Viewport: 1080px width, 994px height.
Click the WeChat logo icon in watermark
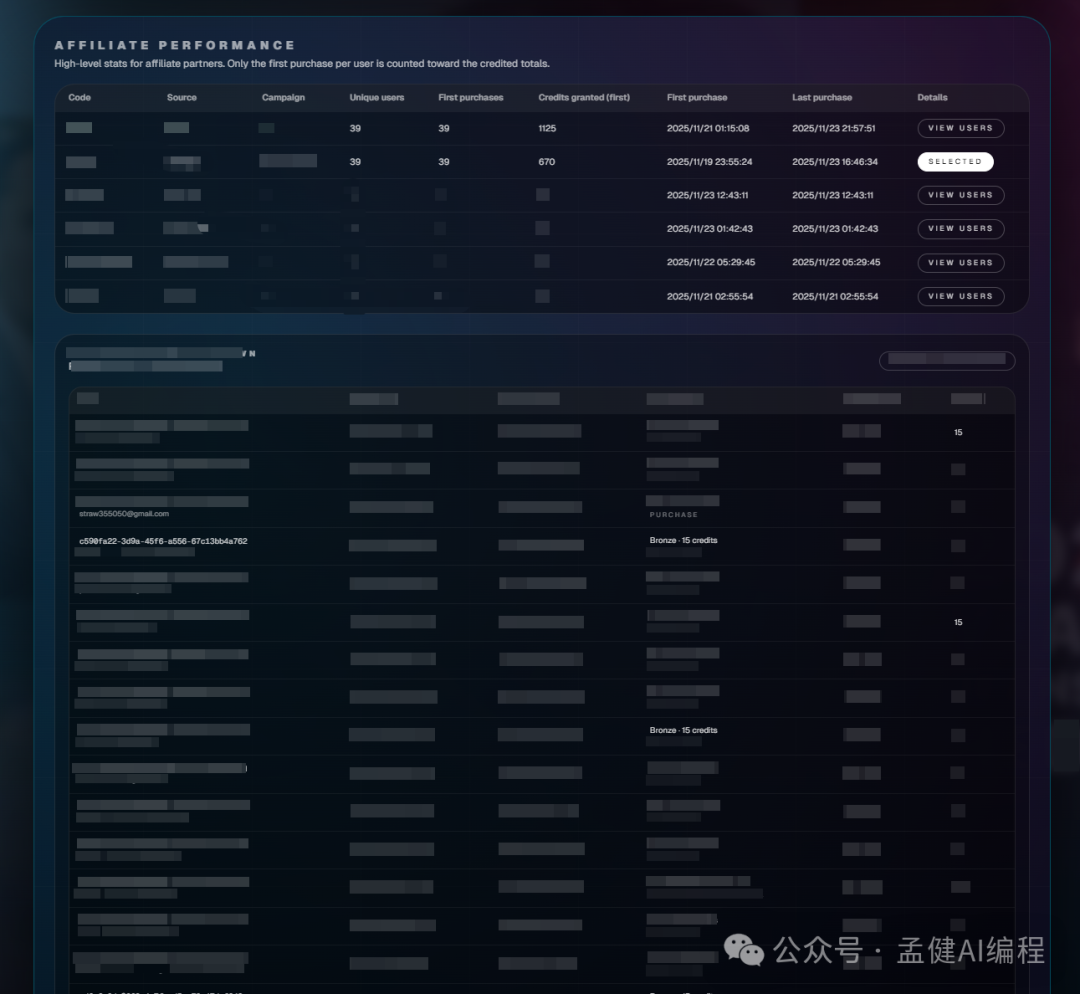click(744, 949)
